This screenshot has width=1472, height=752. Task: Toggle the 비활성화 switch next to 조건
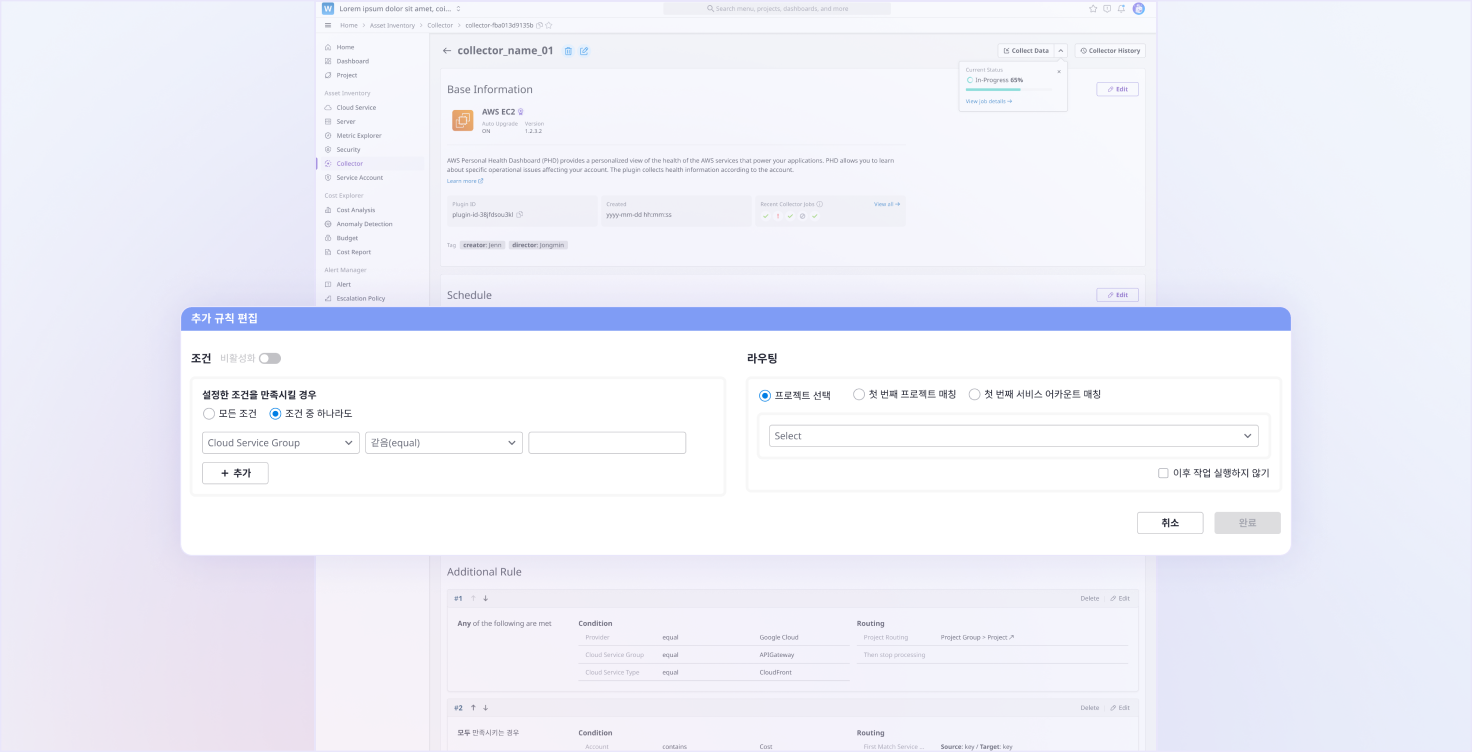pos(270,358)
